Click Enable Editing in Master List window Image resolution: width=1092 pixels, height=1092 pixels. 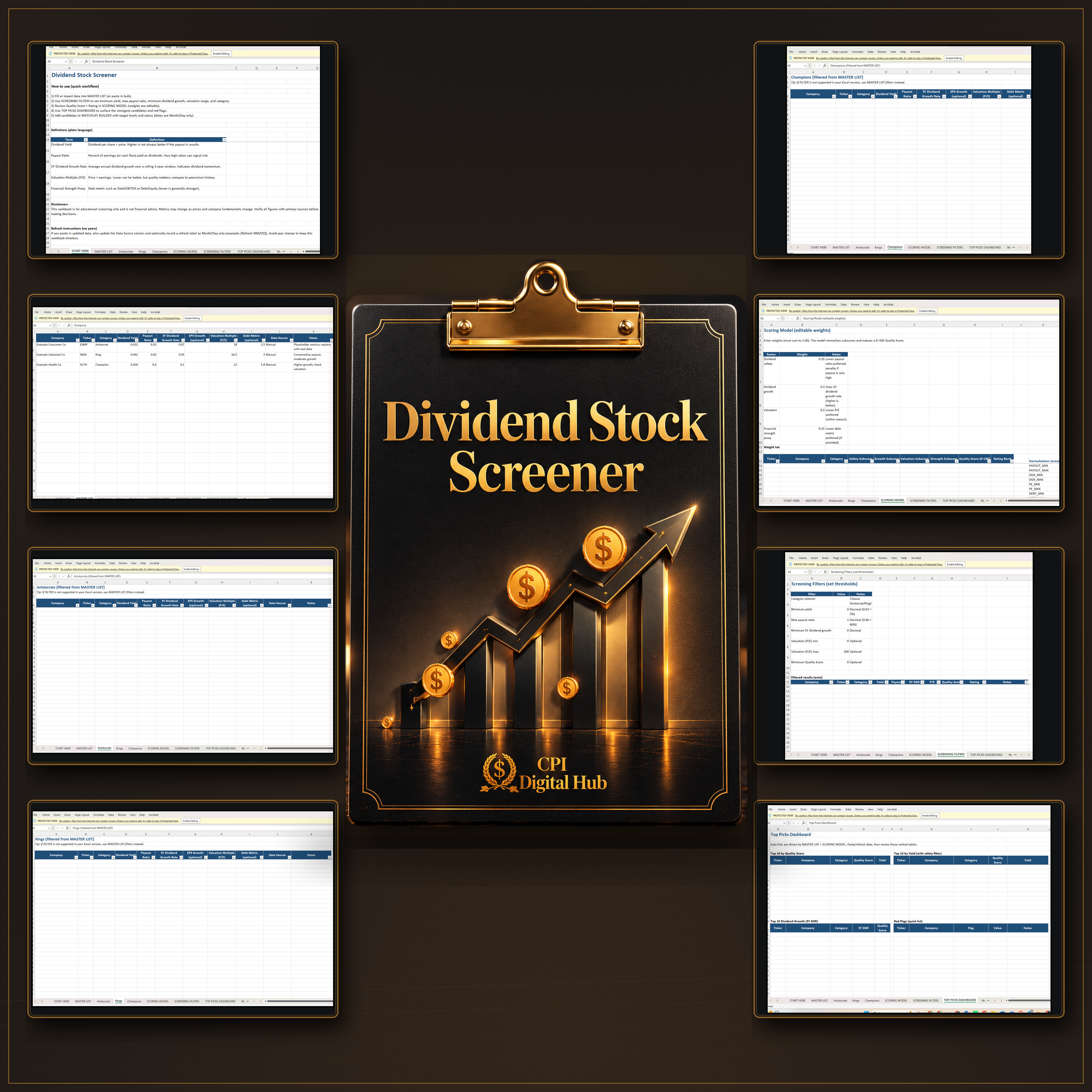click(x=193, y=318)
